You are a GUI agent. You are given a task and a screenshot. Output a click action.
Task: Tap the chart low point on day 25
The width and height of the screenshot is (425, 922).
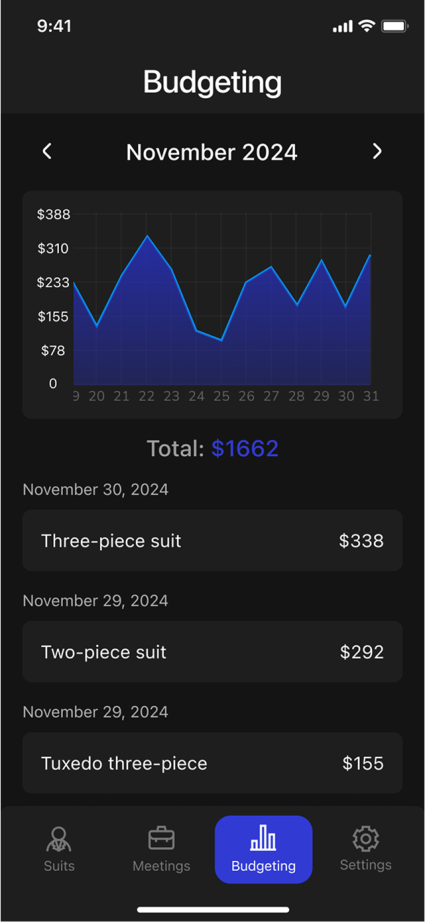(221, 340)
